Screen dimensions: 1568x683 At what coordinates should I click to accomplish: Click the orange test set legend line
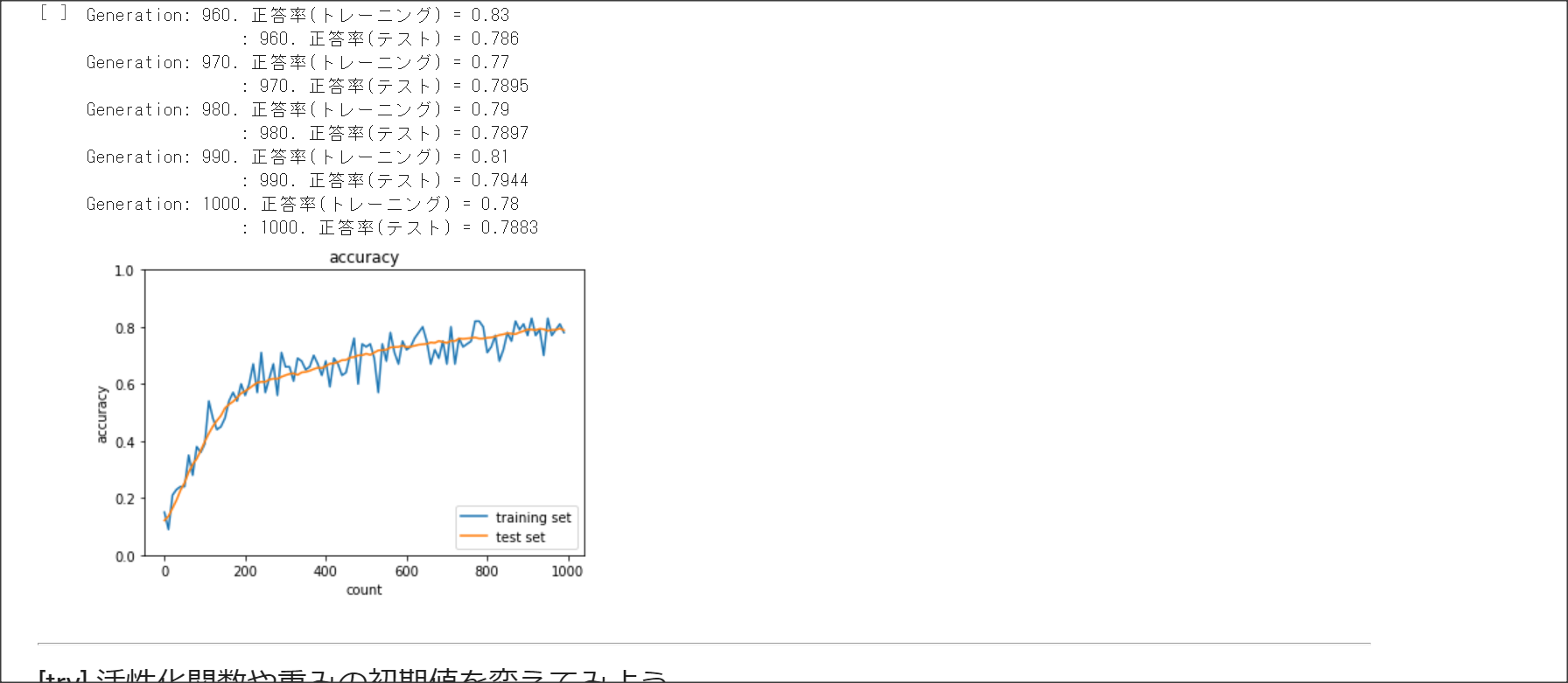[x=473, y=536]
